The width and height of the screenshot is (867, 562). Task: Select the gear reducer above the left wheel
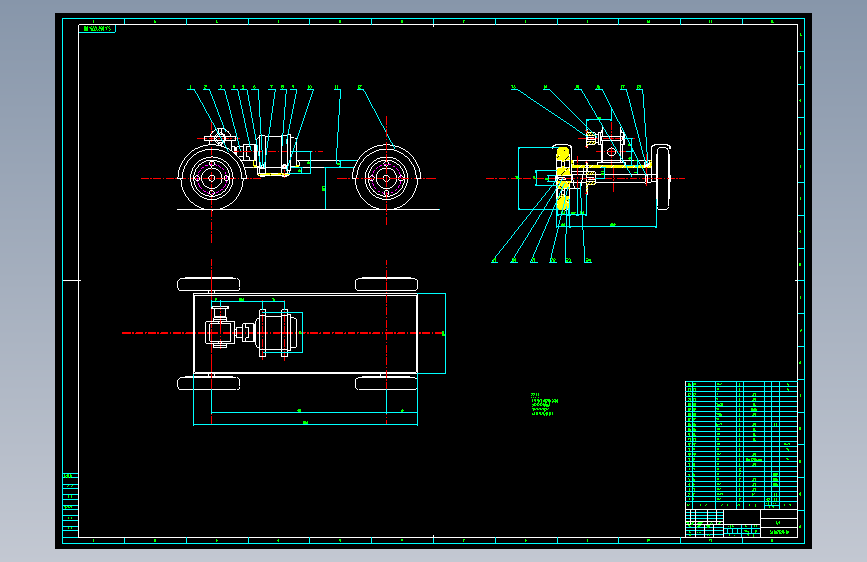pyautogui.click(x=220, y=137)
